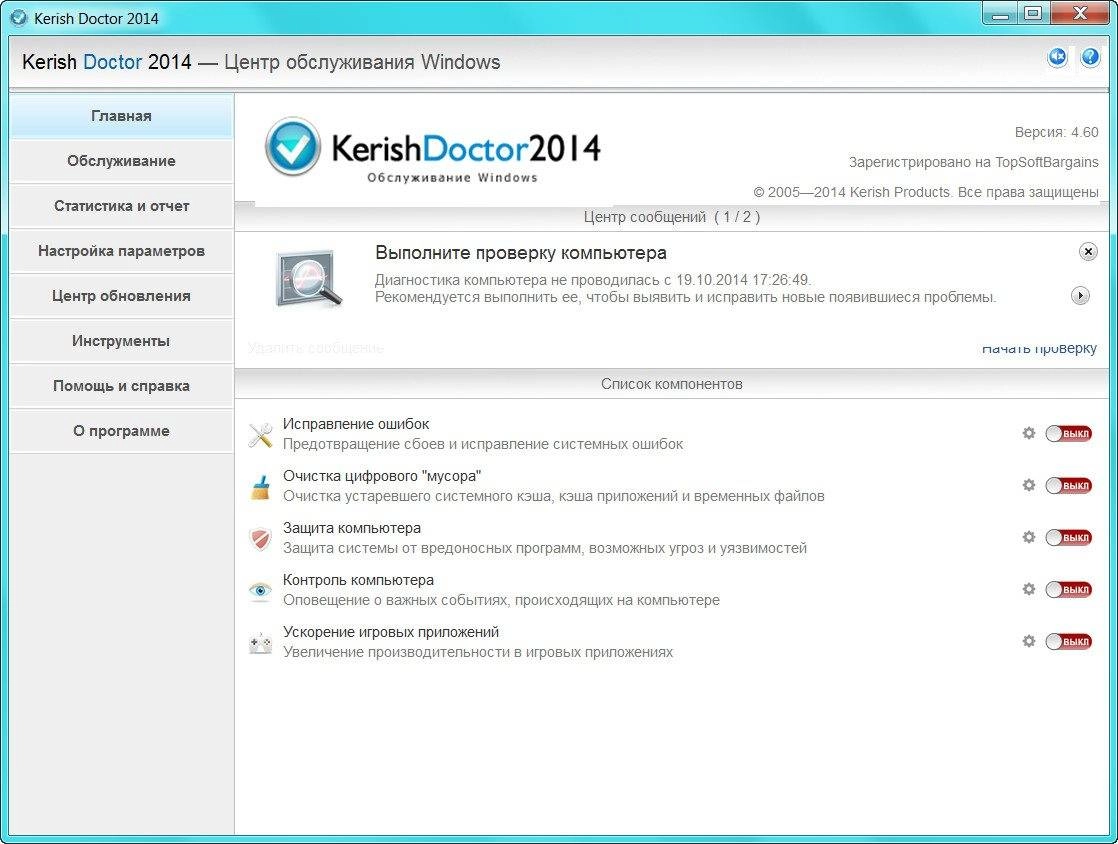Select Центр обновления in sidebar
1118x844 pixels.
tap(121, 295)
